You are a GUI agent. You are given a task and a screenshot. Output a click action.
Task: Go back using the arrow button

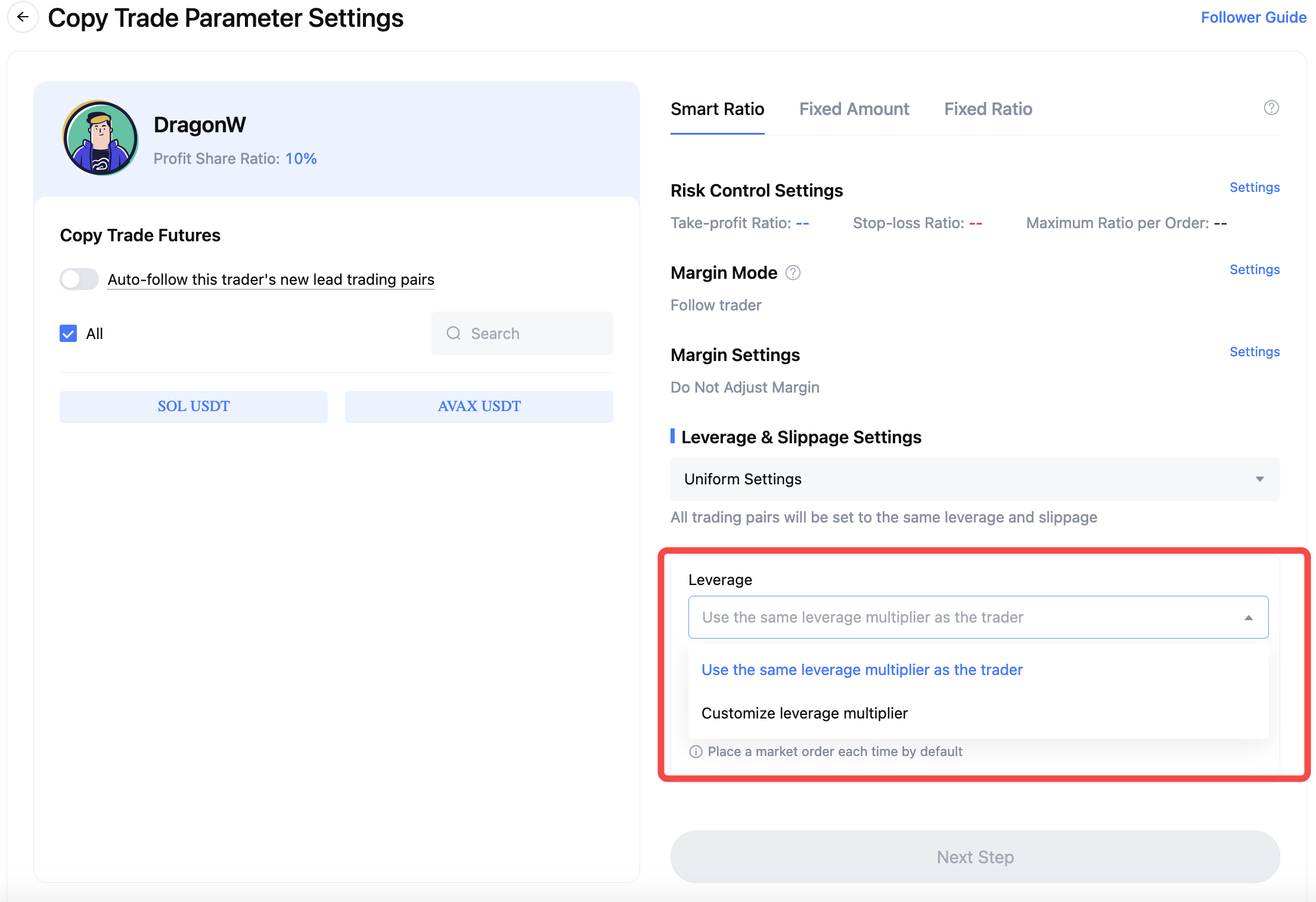[23, 17]
